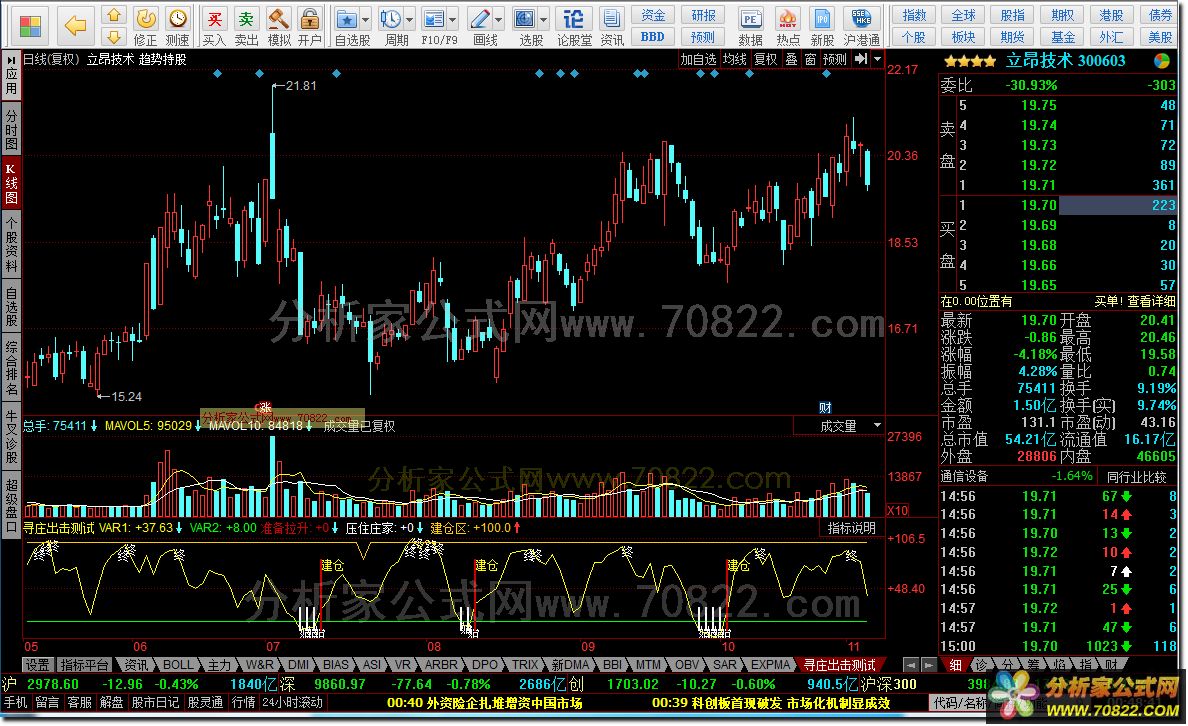Select the 画线 pencil drawing tool

(x=480, y=19)
